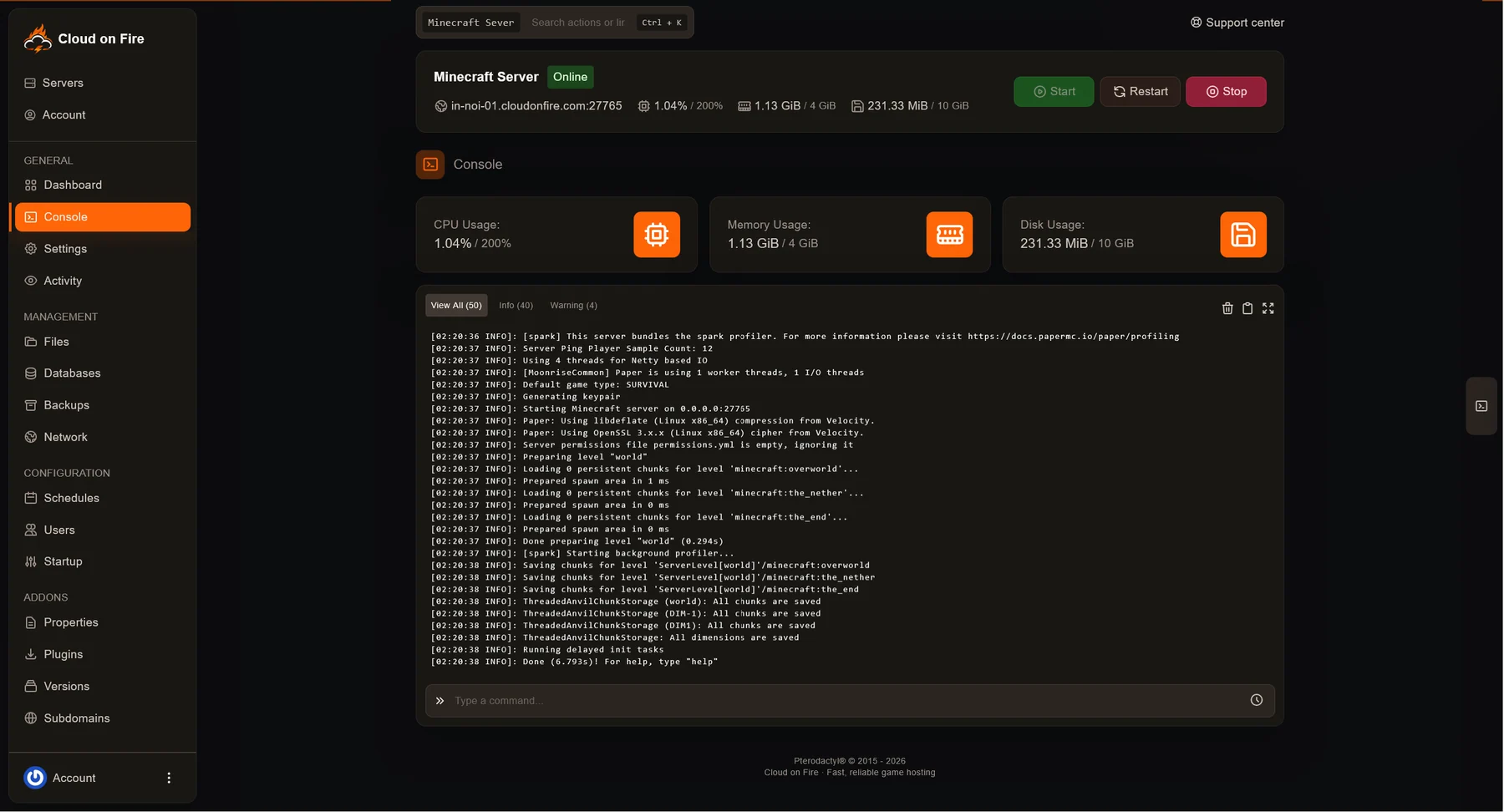The image size is (1504, 812).
Task: Click the header disk 231.33 MiB stat
Action: point(910,106)
